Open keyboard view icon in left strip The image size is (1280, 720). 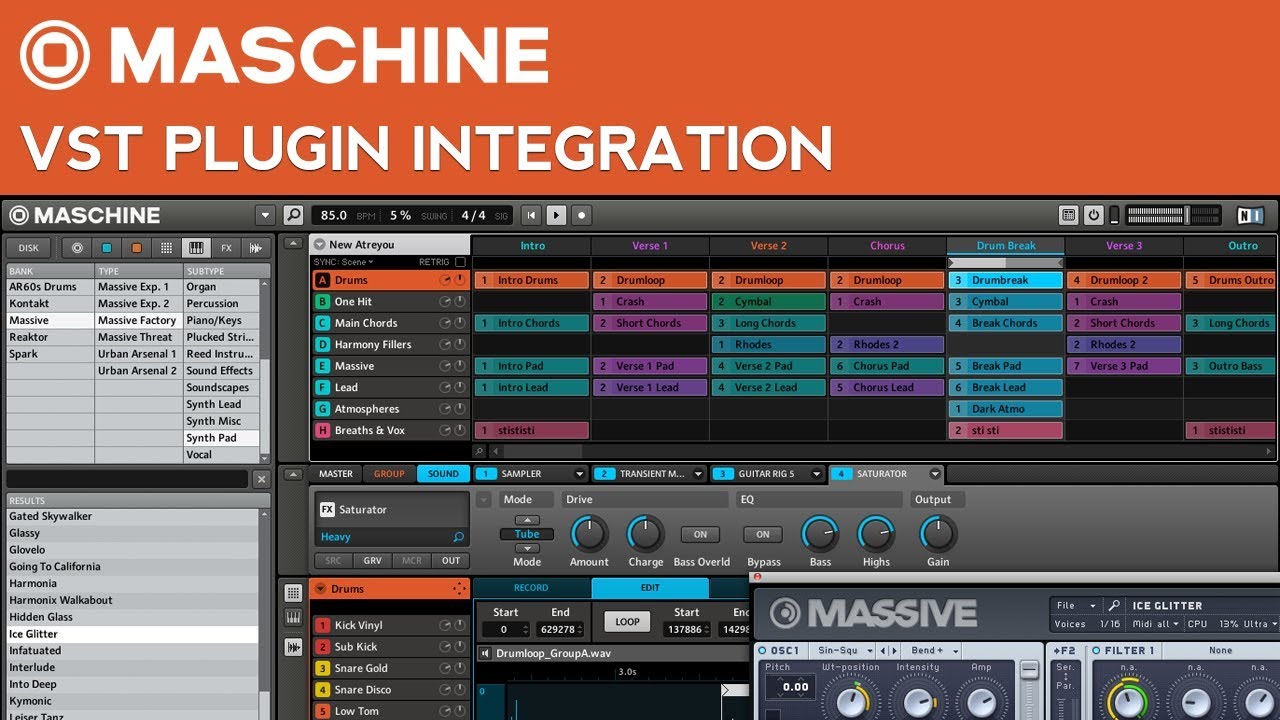tap(293, 618)
